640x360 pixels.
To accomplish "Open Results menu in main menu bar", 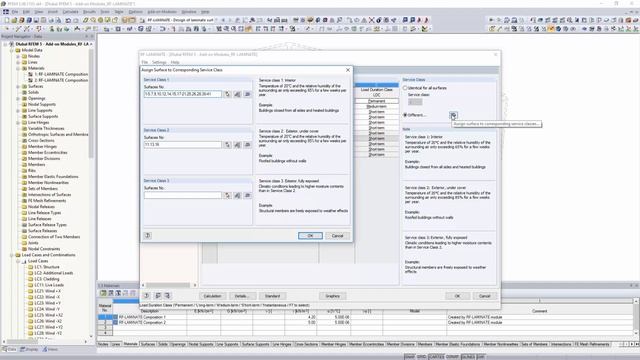I will tap(89, 12).
